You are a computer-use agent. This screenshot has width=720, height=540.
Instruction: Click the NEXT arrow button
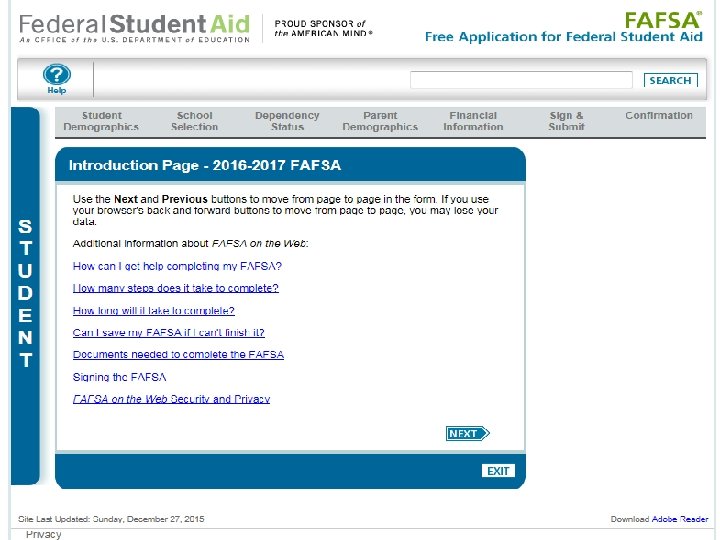click(467, 433)
